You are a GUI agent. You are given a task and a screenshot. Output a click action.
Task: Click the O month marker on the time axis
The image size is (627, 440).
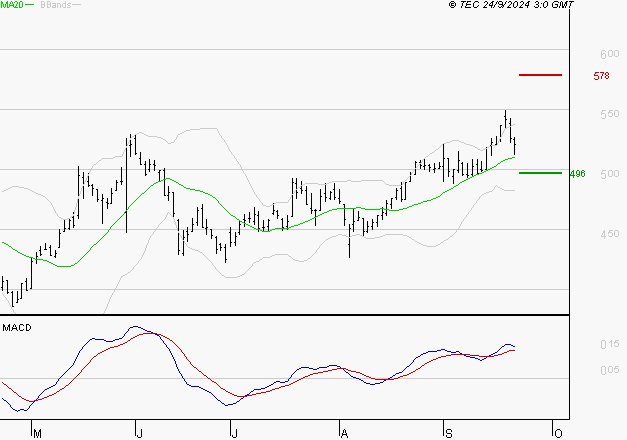point(559,434)
